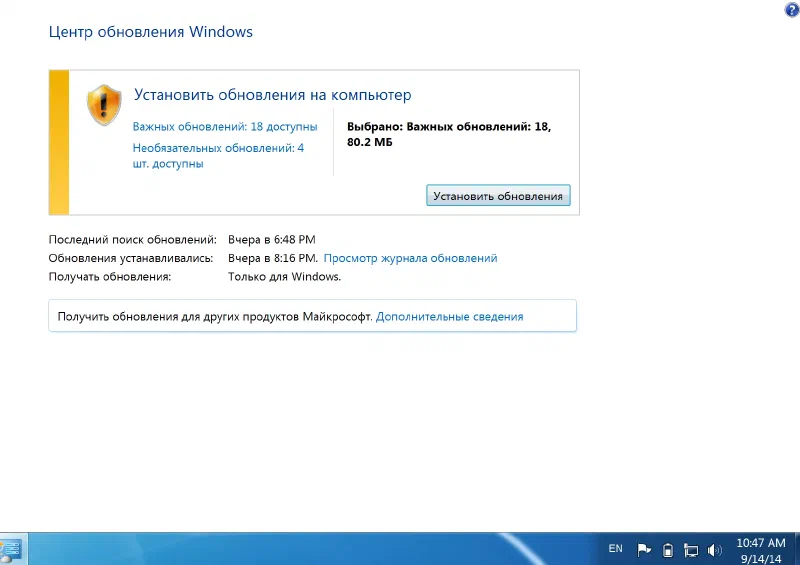Click the "Выбрано: Важных обновлений: 18" summary
The width and height of the screenshot is (800, 565).
[x=448, y=127]
